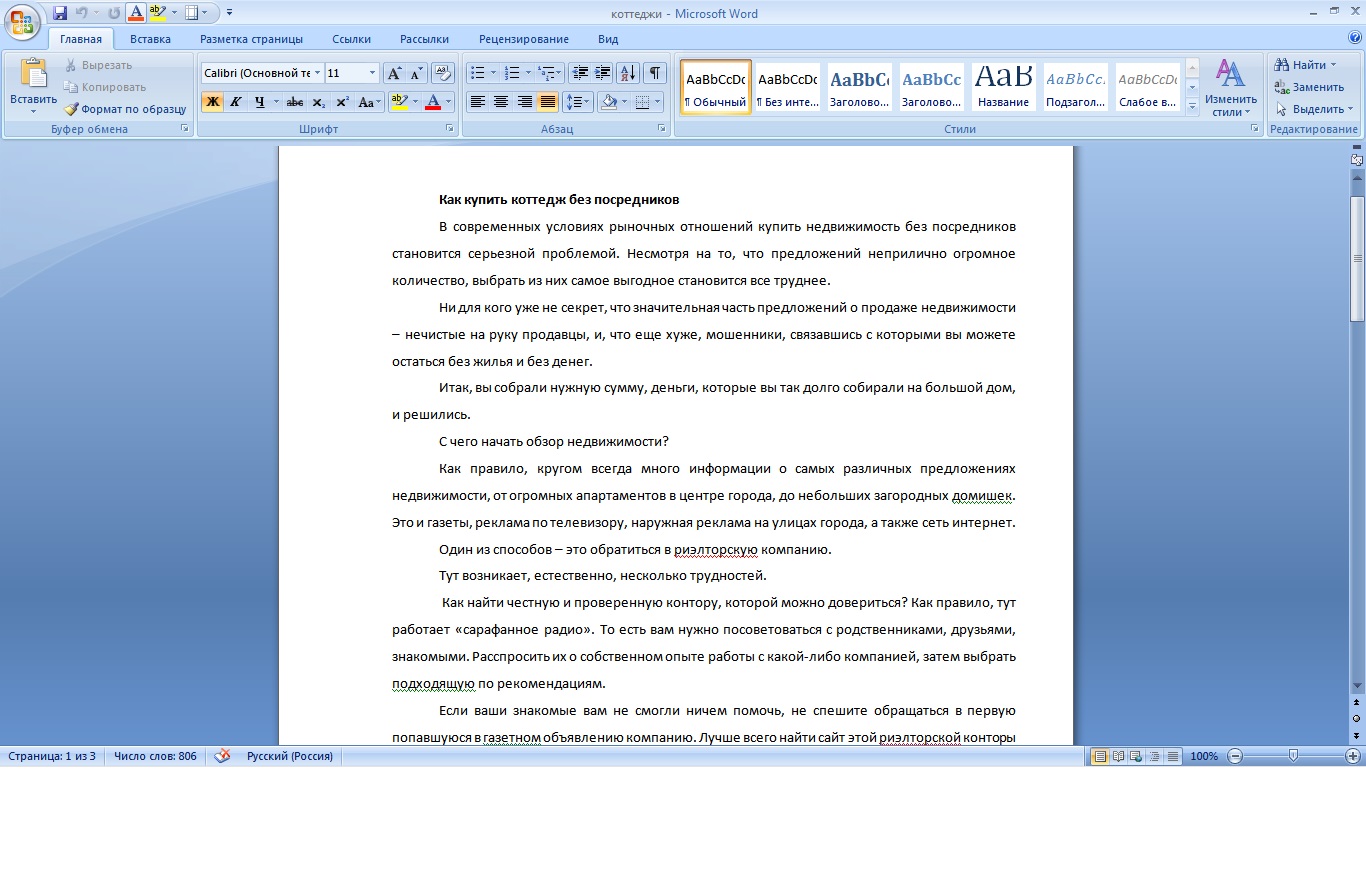This screenshot has height=881, width=1366.
Task: Click the Sort A-Z icon
Action: [x=628, y=73]
